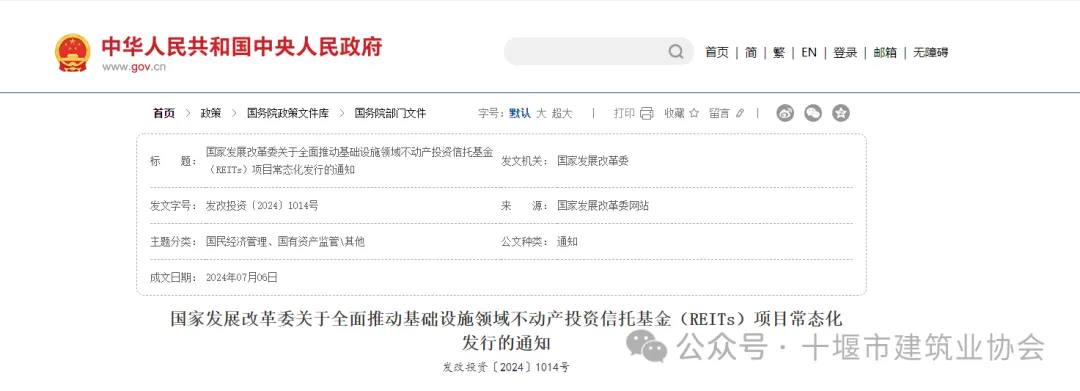Click the 发改投资〔2024〕1014号 line under the headline

[506, 368]
